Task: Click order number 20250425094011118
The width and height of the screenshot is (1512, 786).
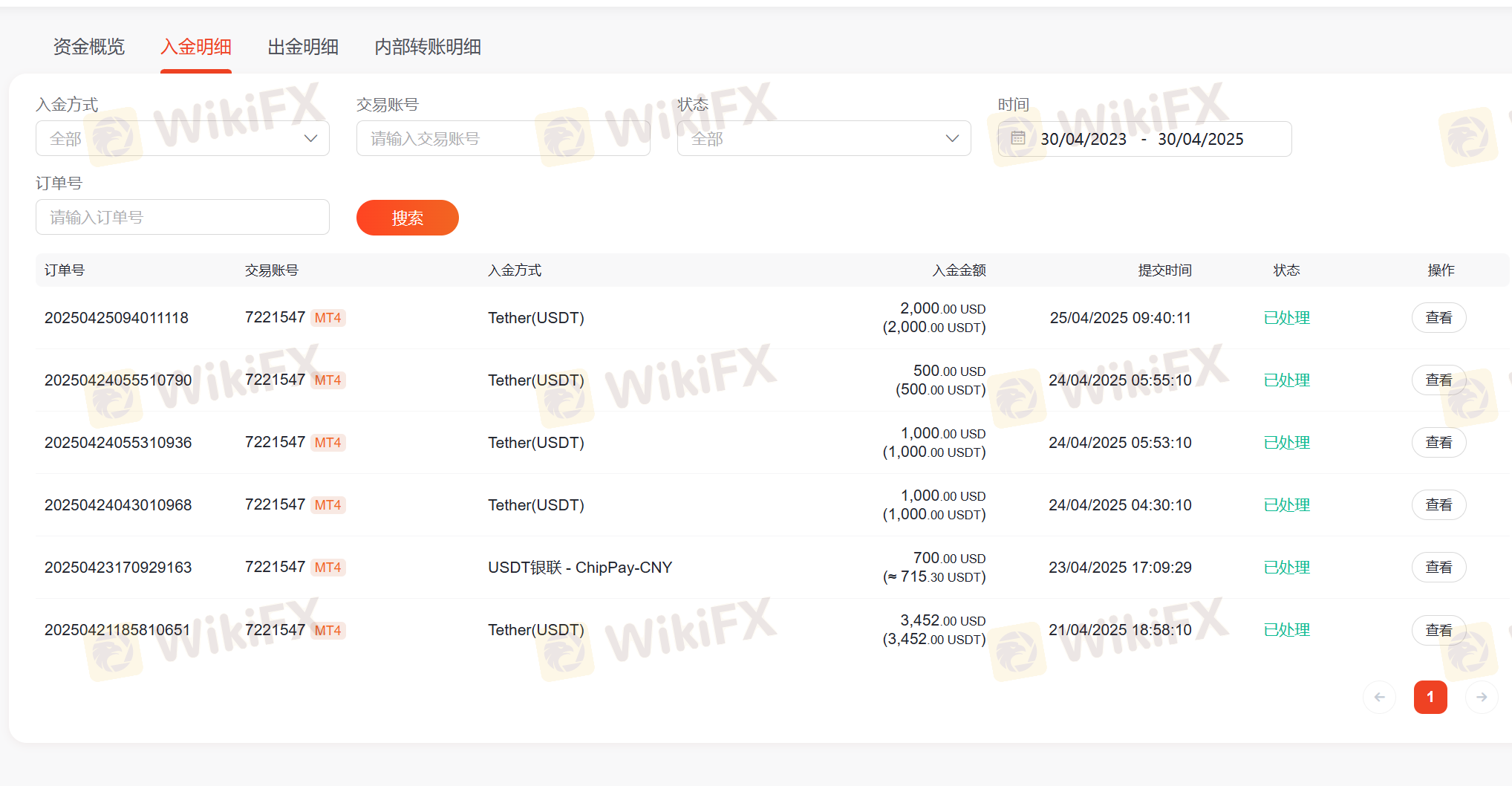Action: pyautogui.click(x=117, y=318)
